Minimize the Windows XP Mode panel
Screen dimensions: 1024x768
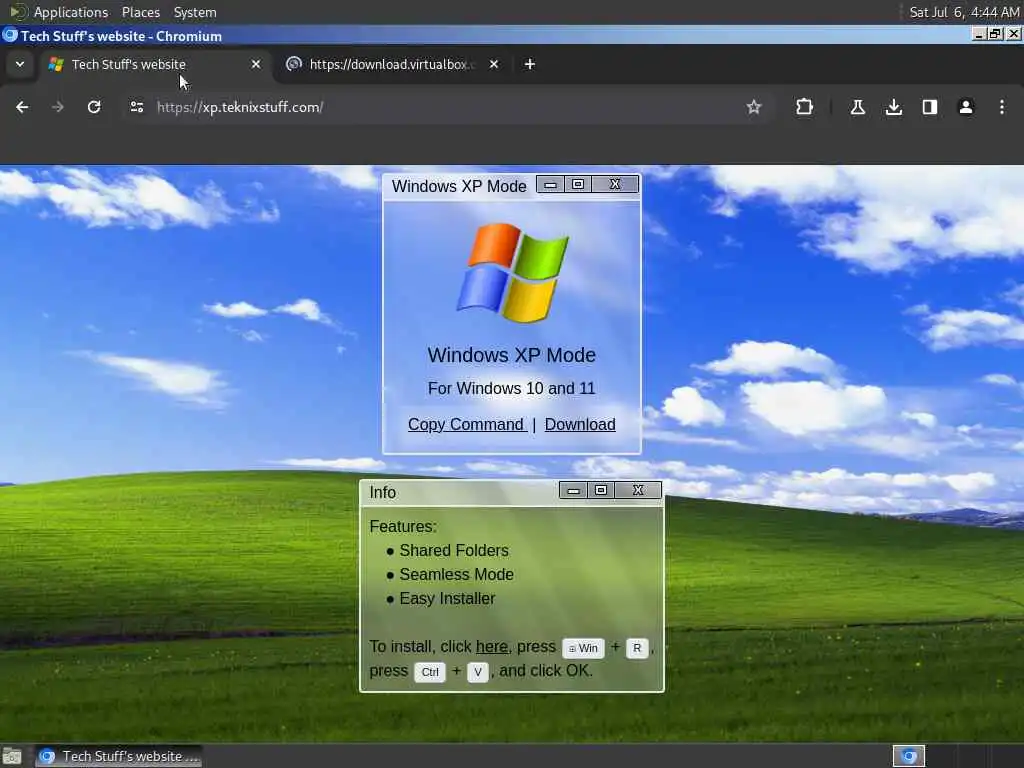pos(551,185)
